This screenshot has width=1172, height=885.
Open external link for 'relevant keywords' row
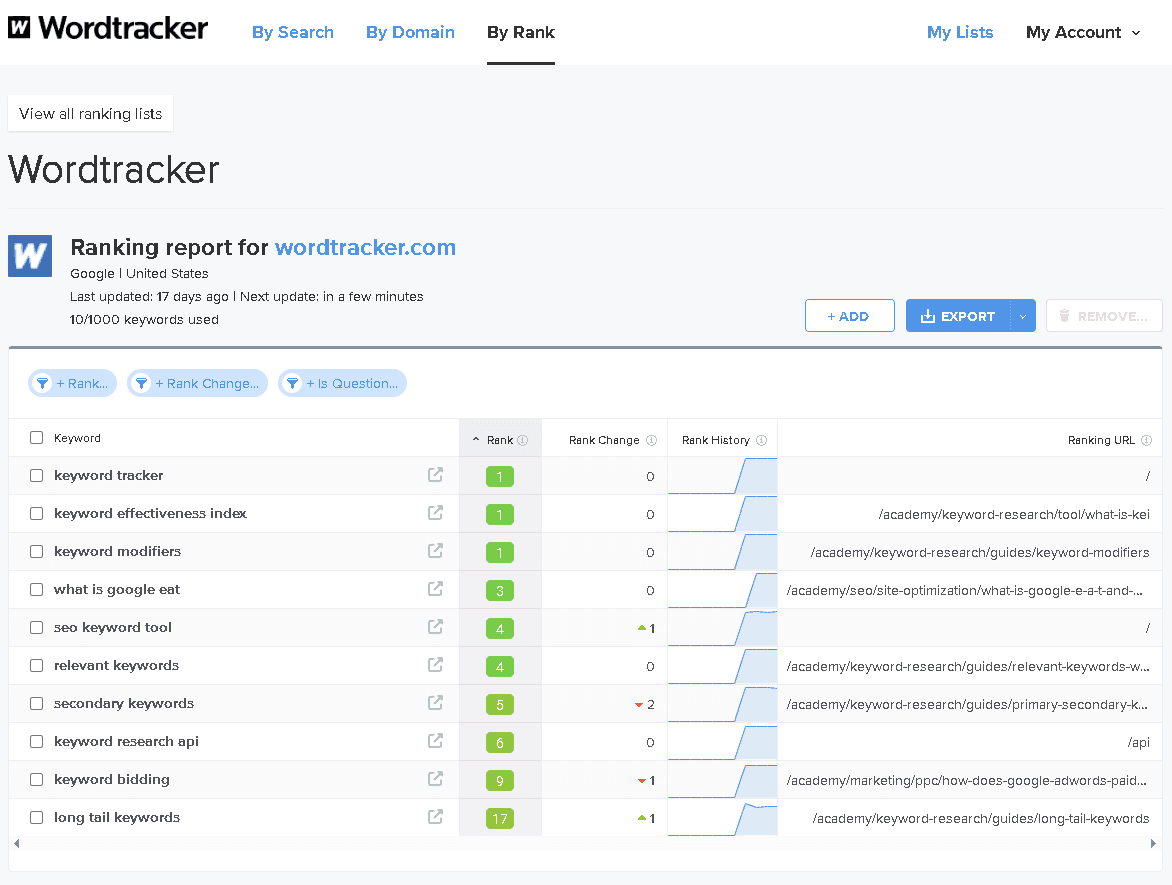[x=435, y=664]
